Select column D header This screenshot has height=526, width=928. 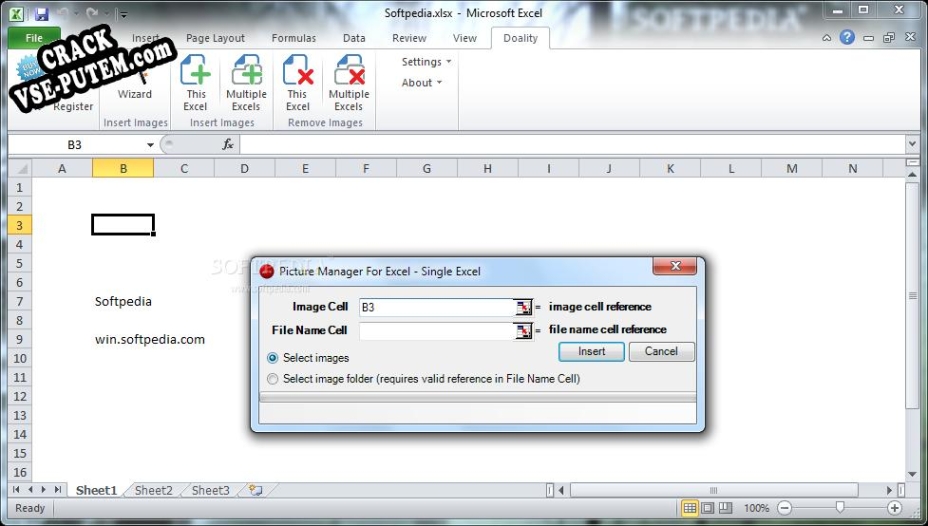(244, 169)
